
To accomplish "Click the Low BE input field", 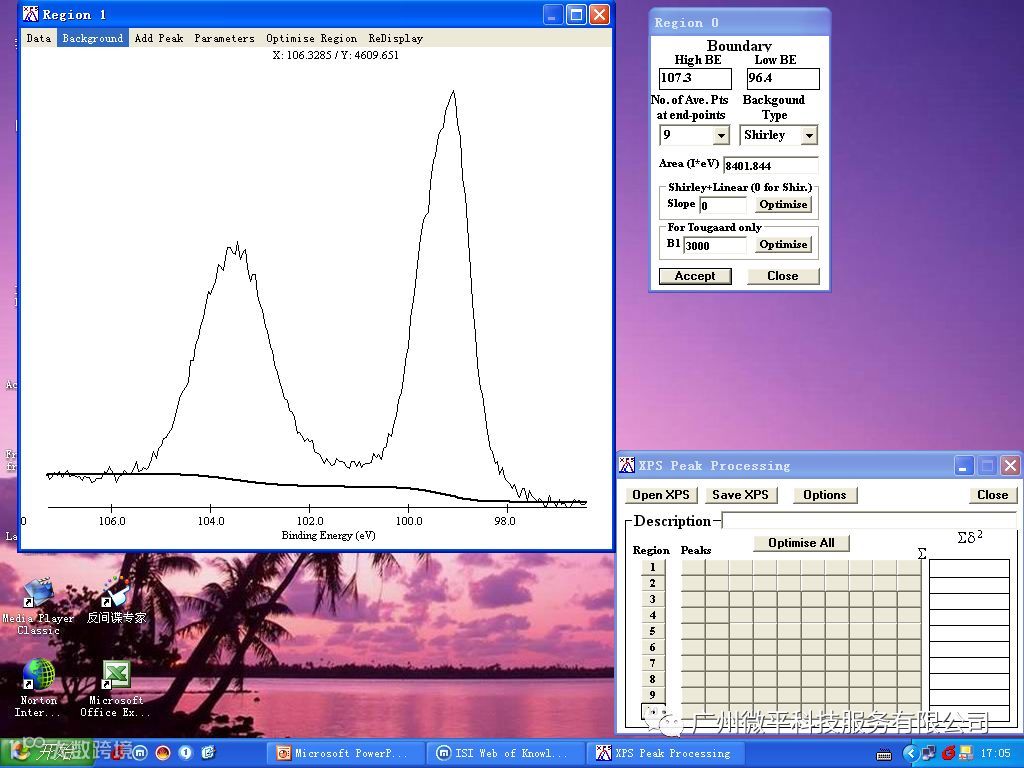I will coord(782,78).
